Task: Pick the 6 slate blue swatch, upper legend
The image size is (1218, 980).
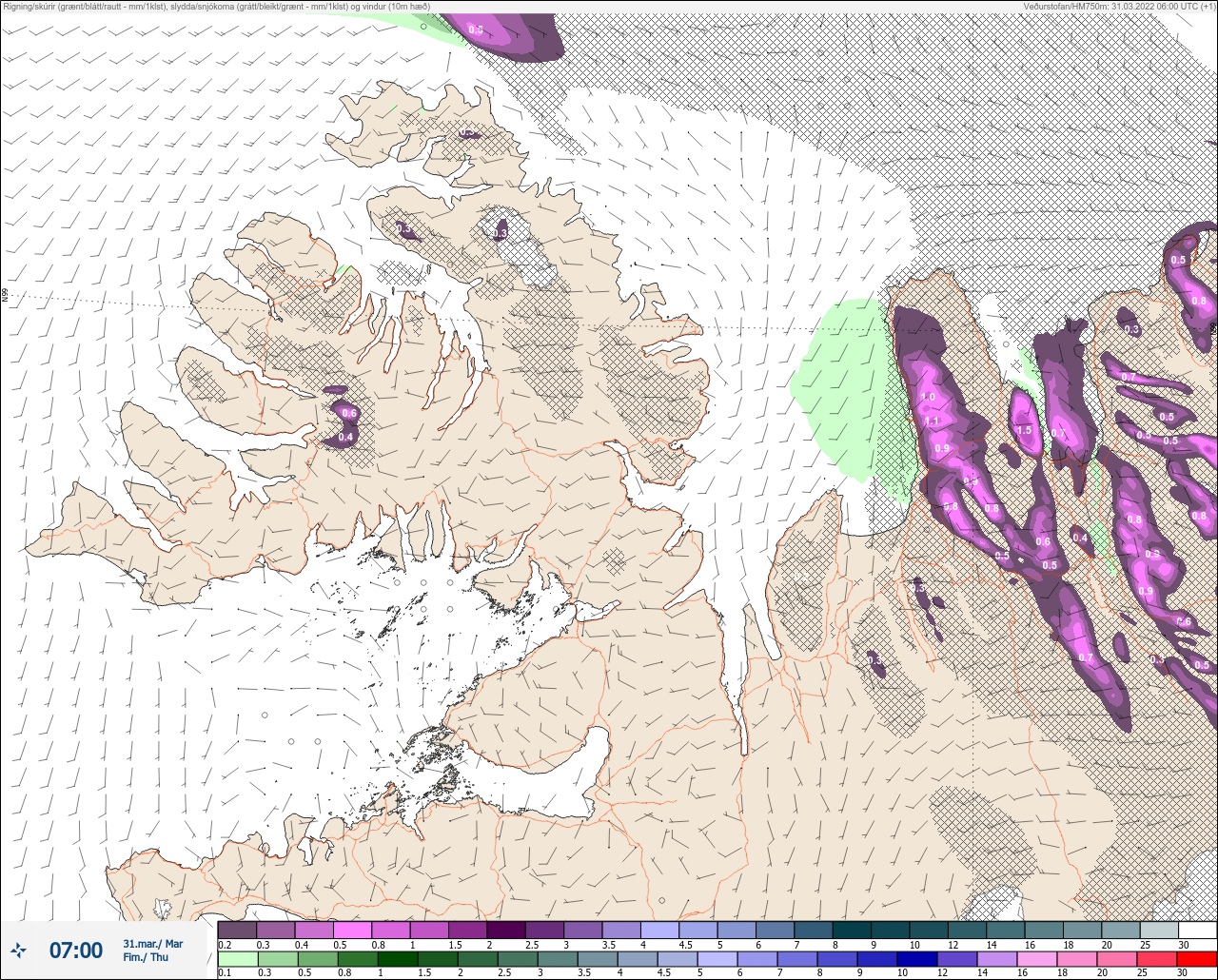Action: click(x=775, y=930)
